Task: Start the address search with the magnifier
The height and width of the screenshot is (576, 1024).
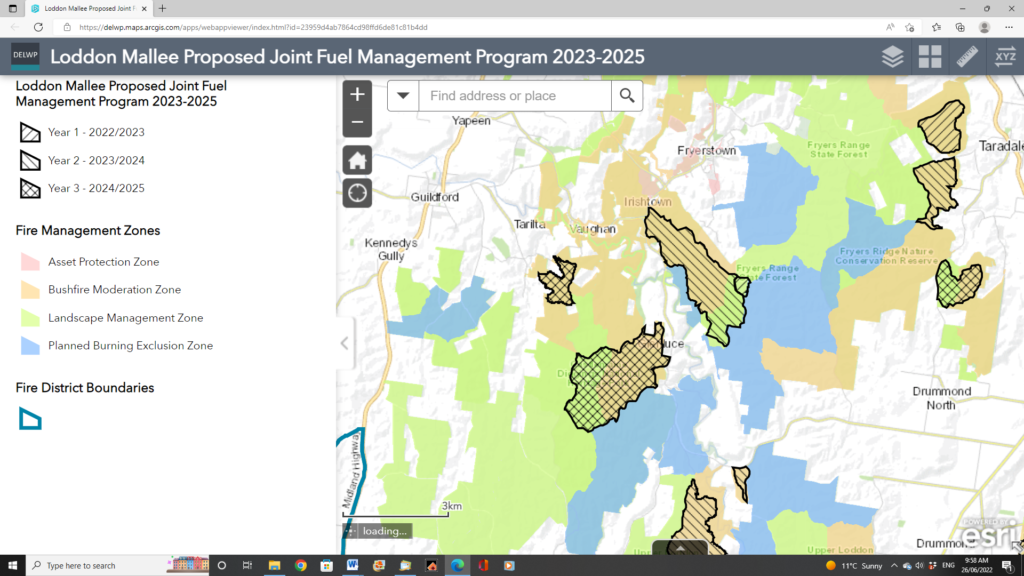Action: (626, 96)
